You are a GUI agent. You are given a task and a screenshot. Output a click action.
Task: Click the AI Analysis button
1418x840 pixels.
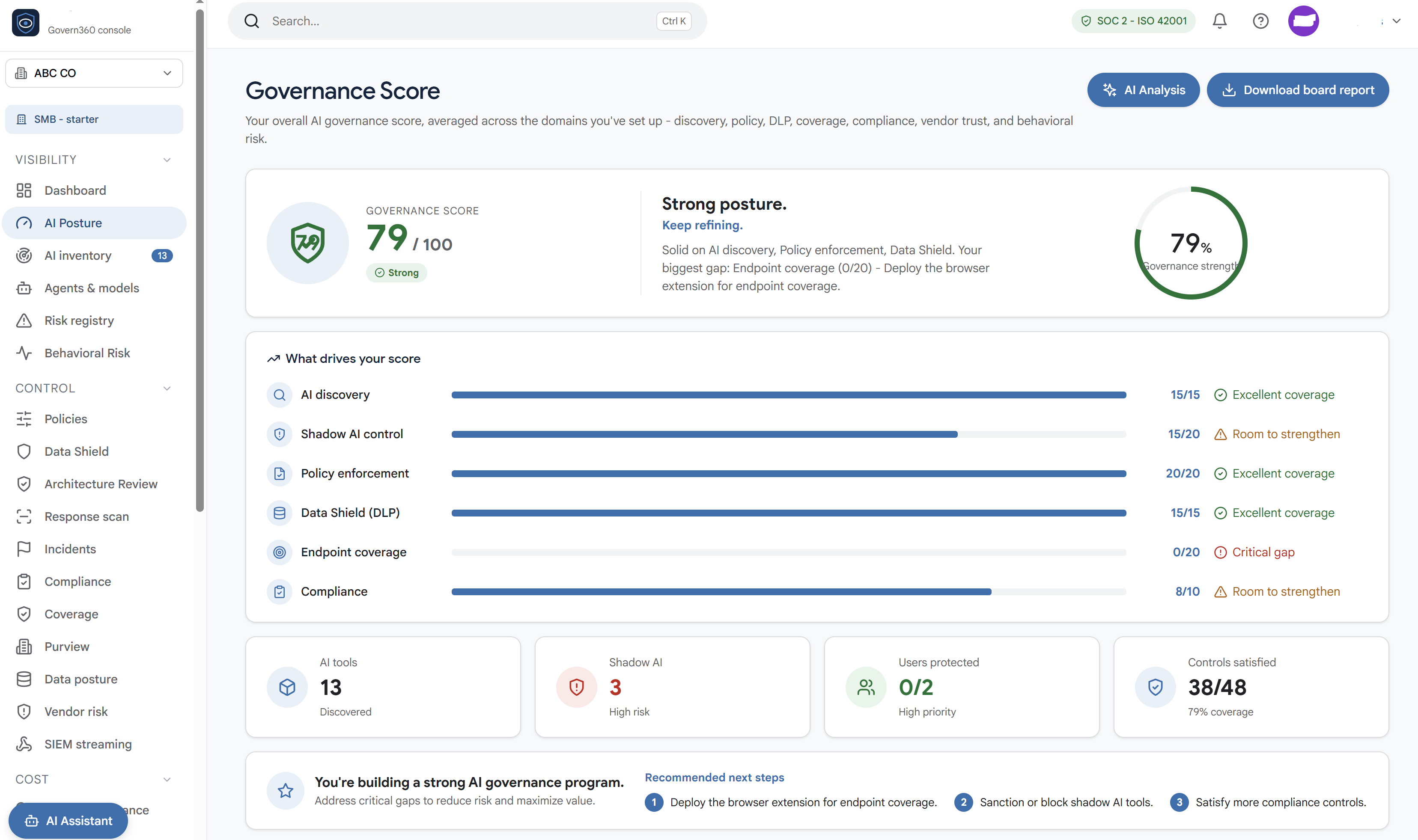[x=1143, y=90]
